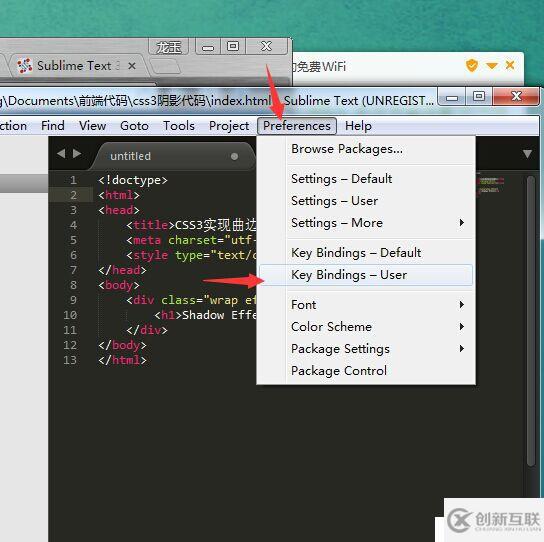Open the Project menu
The width and height of the screenshot is (544, 542).
[x=229, y=126]
